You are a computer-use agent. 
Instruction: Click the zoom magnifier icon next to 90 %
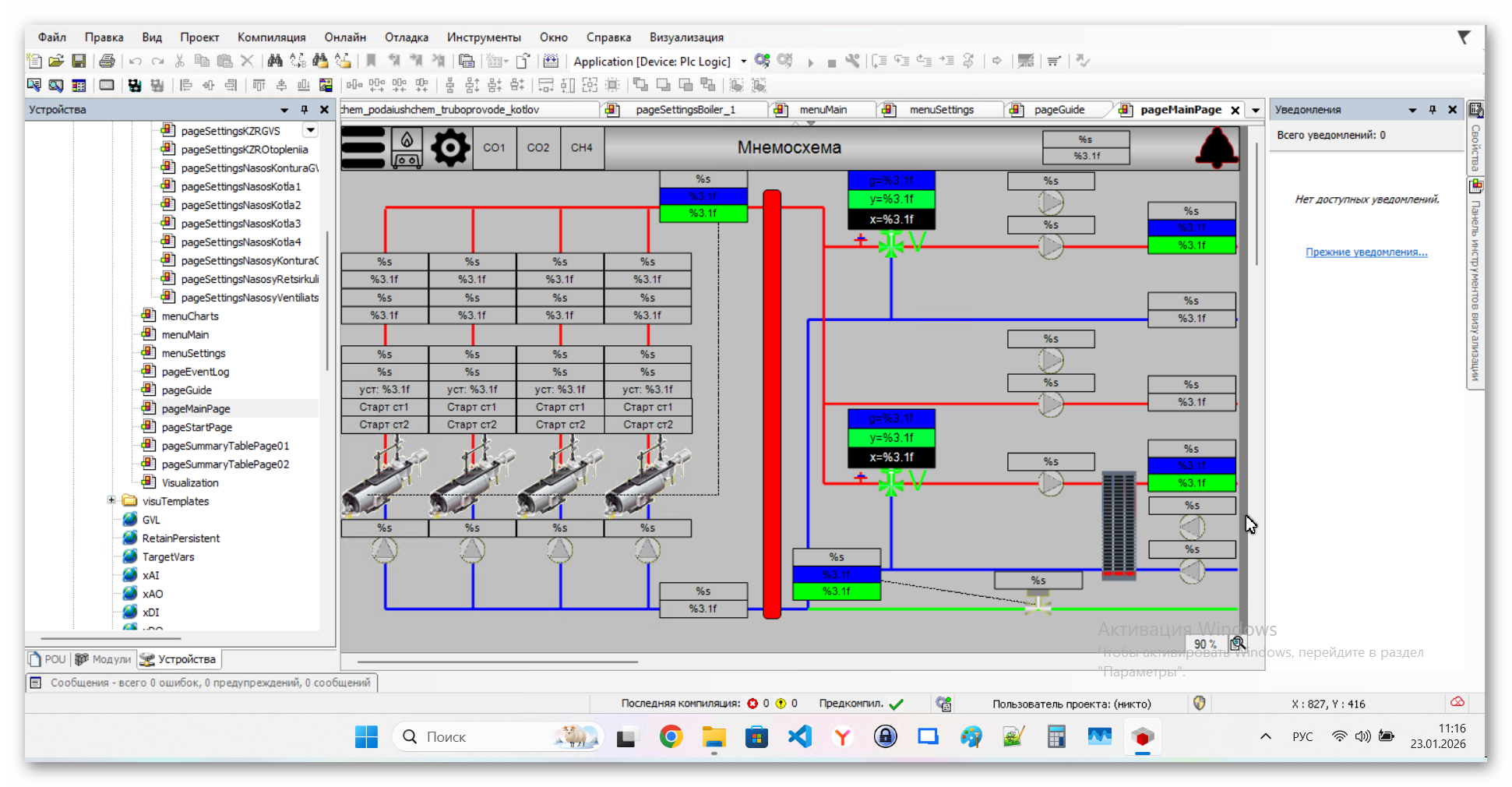point(1237,644)
